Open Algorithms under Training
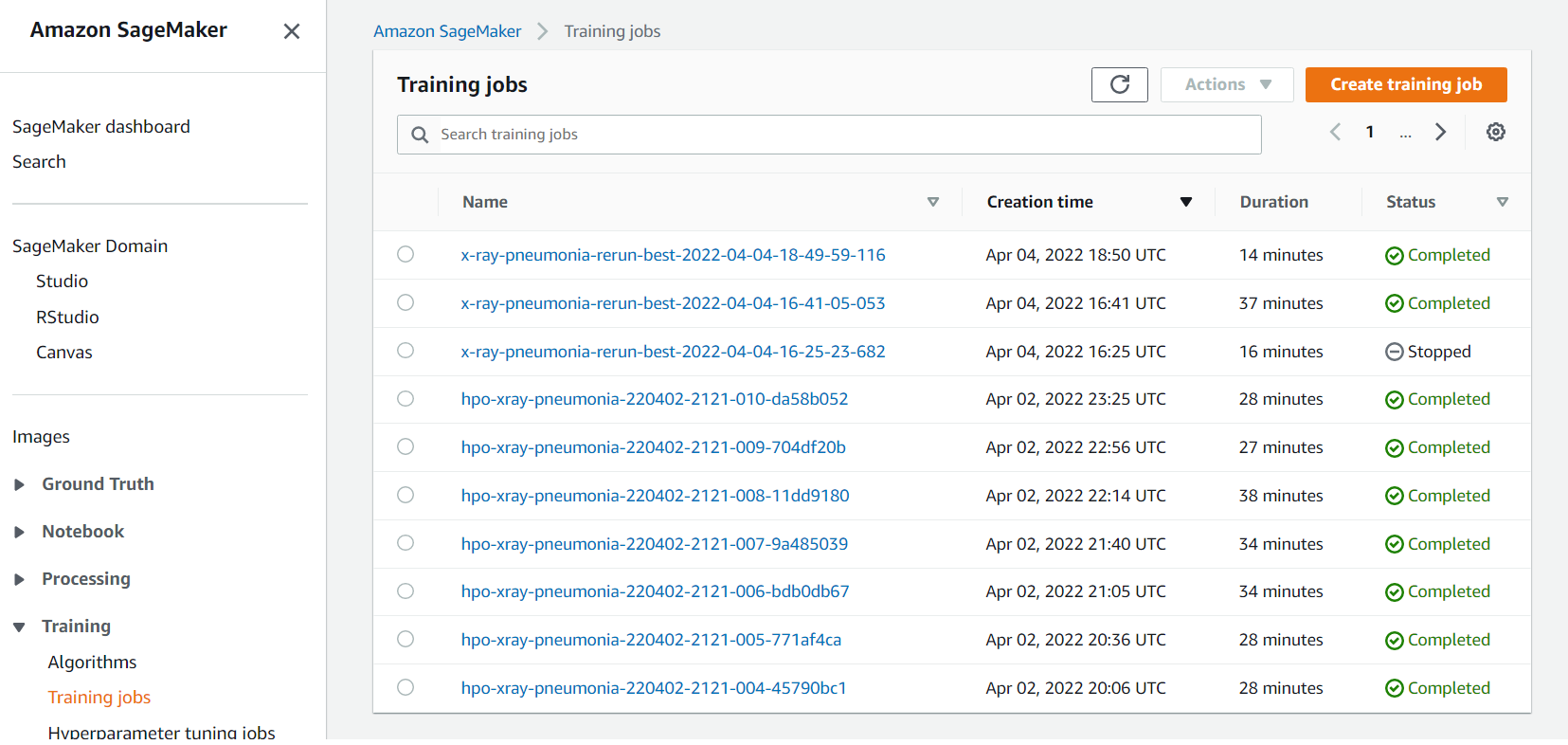The width and height of the screenshot is (1568, 745). tap(92, 663)
